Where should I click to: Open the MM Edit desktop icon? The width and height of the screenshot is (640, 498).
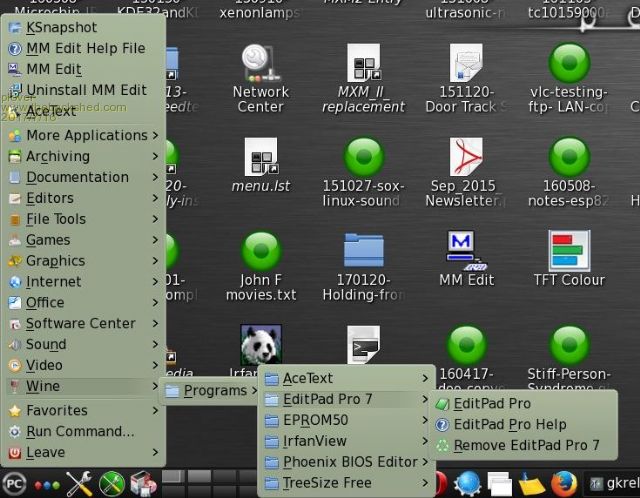[x=466, y=252]
